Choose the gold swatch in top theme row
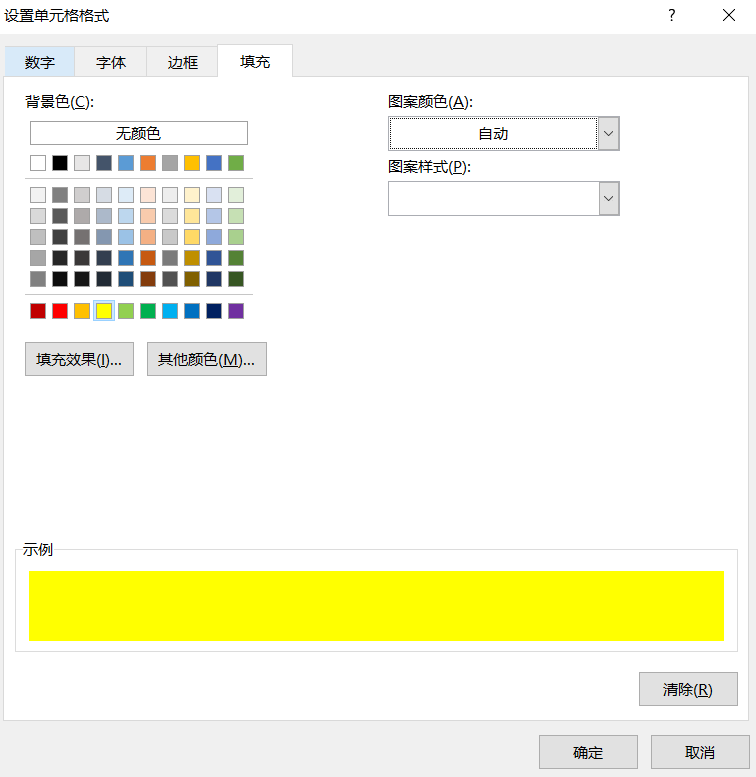 (x=192, y=163)
